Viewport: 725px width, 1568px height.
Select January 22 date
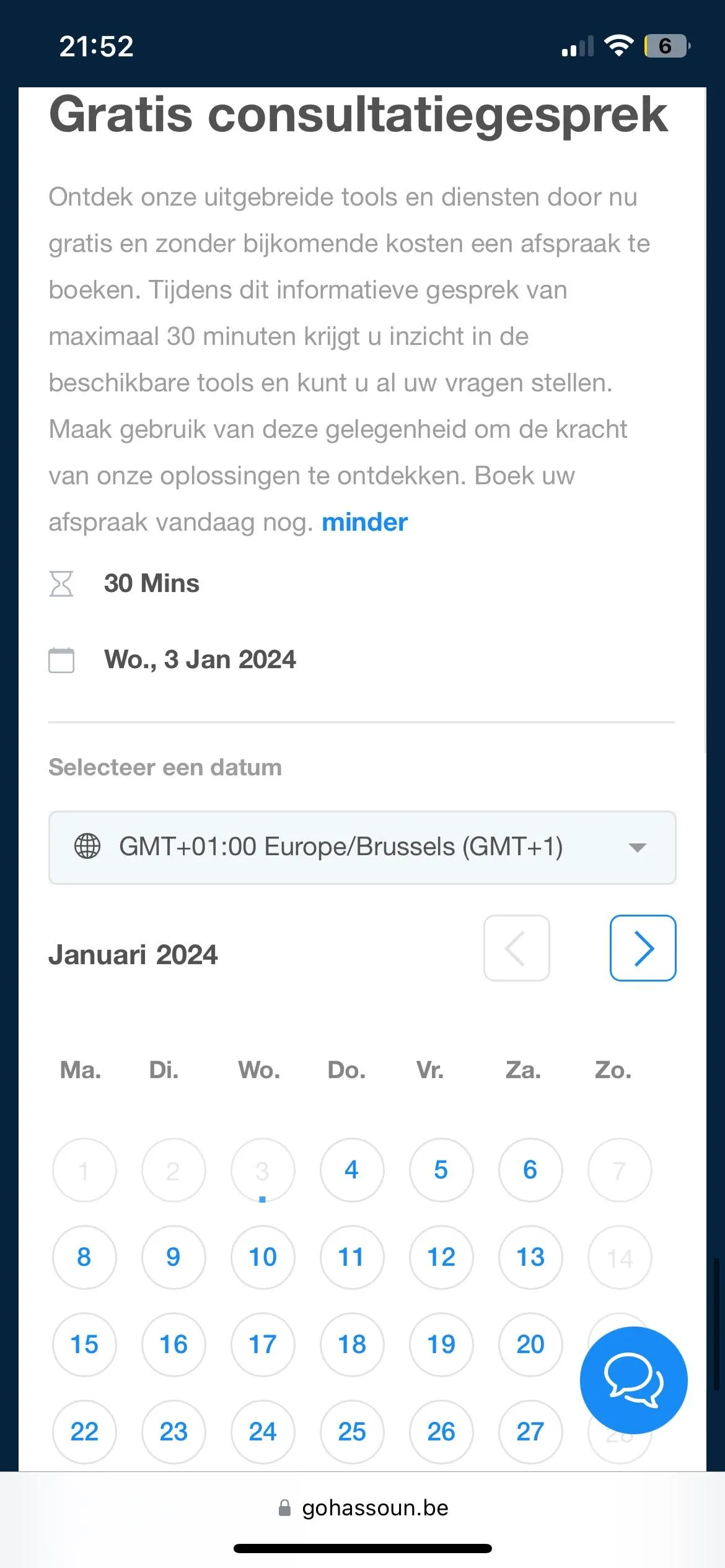(x=84, y=1432)
